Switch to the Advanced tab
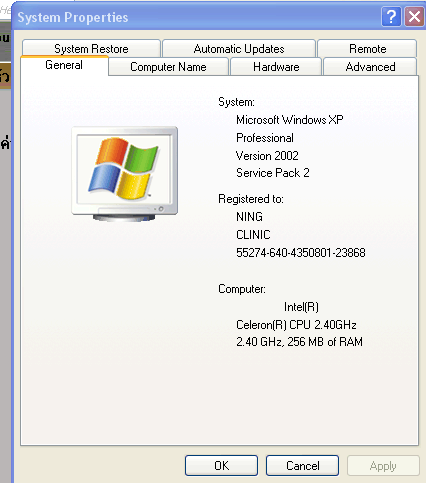426x483 pixels. pyautogui.click(x=370, y=67)
